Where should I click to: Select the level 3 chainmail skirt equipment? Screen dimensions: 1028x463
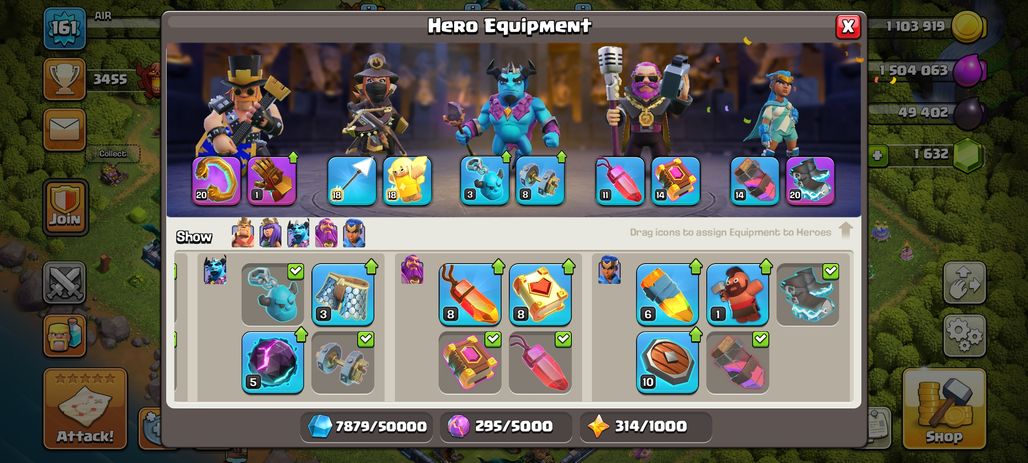tap(343, 295)
